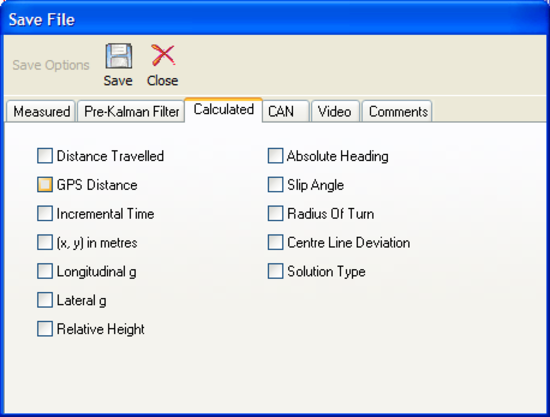The height and width of the screenshot is (417, 550).
Task: Open the Pre-Kalman Filter tab
Action: coord(132,112)
